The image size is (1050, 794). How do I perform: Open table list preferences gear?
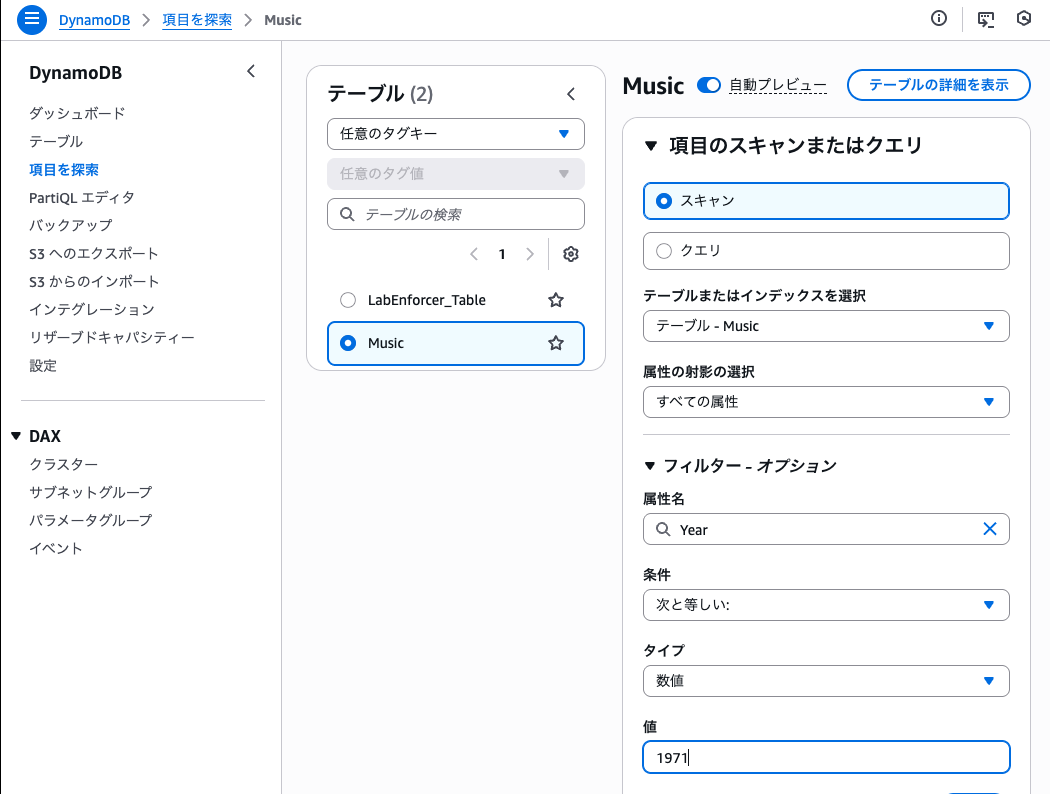[x=571, y=254]
